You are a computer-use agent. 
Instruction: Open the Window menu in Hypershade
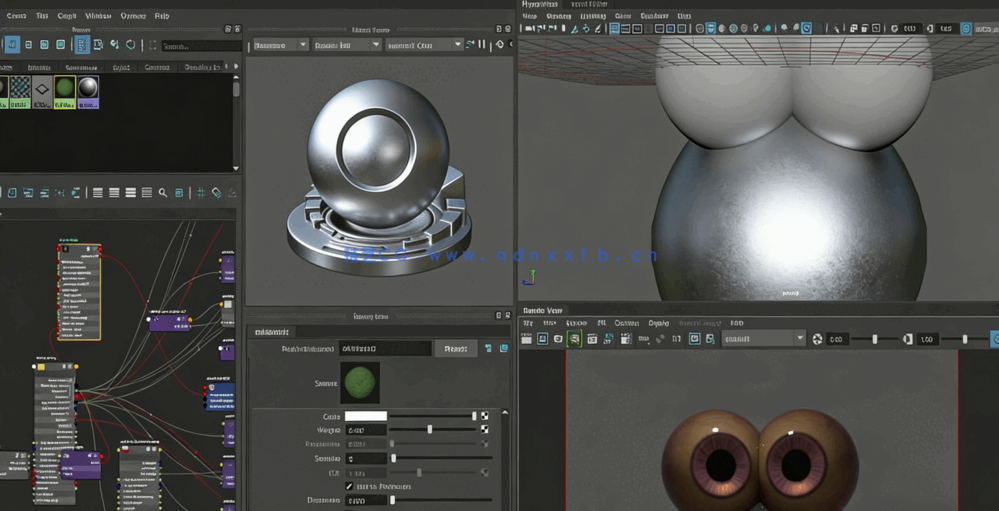coord(98,16)
